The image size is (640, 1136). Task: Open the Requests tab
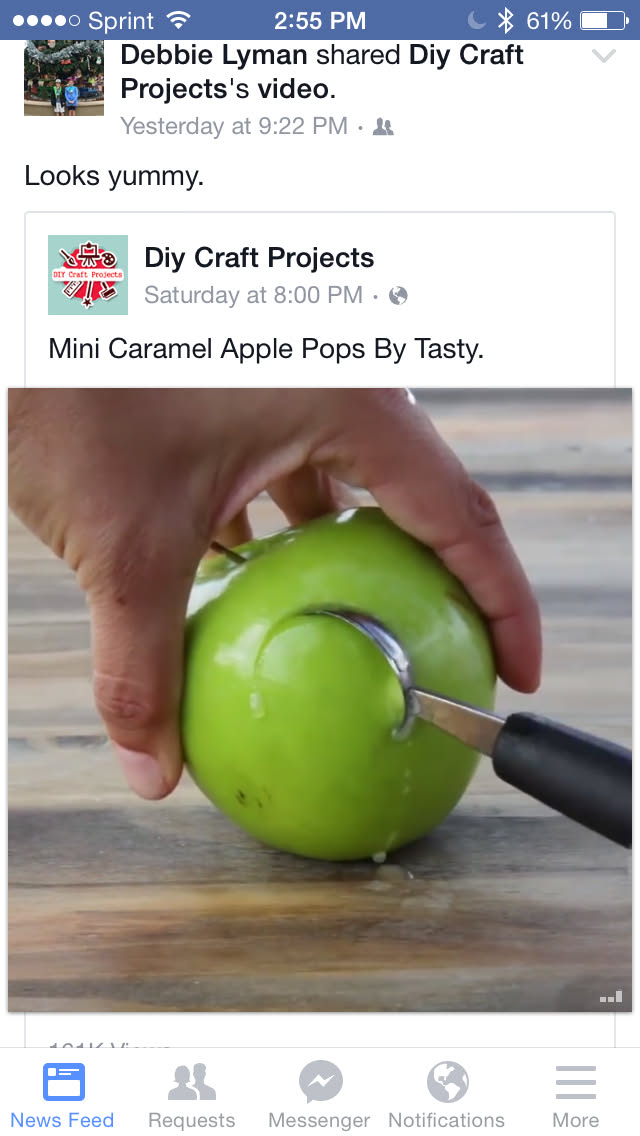click(191, 1094)
